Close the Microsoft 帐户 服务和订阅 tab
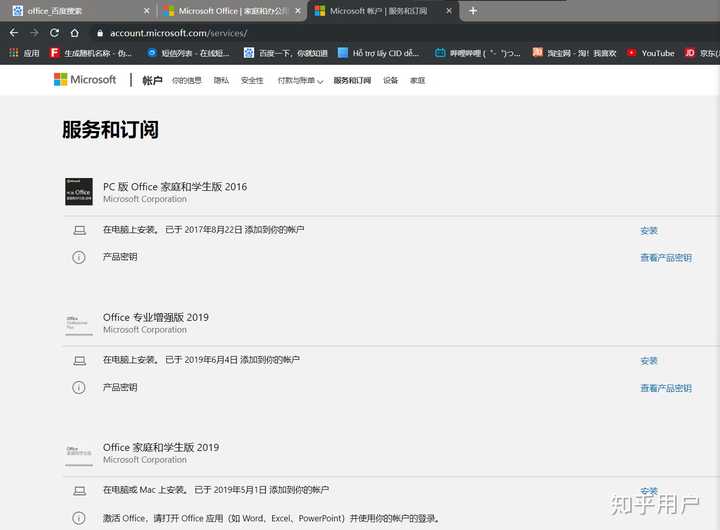 click(x=449, y=11)
